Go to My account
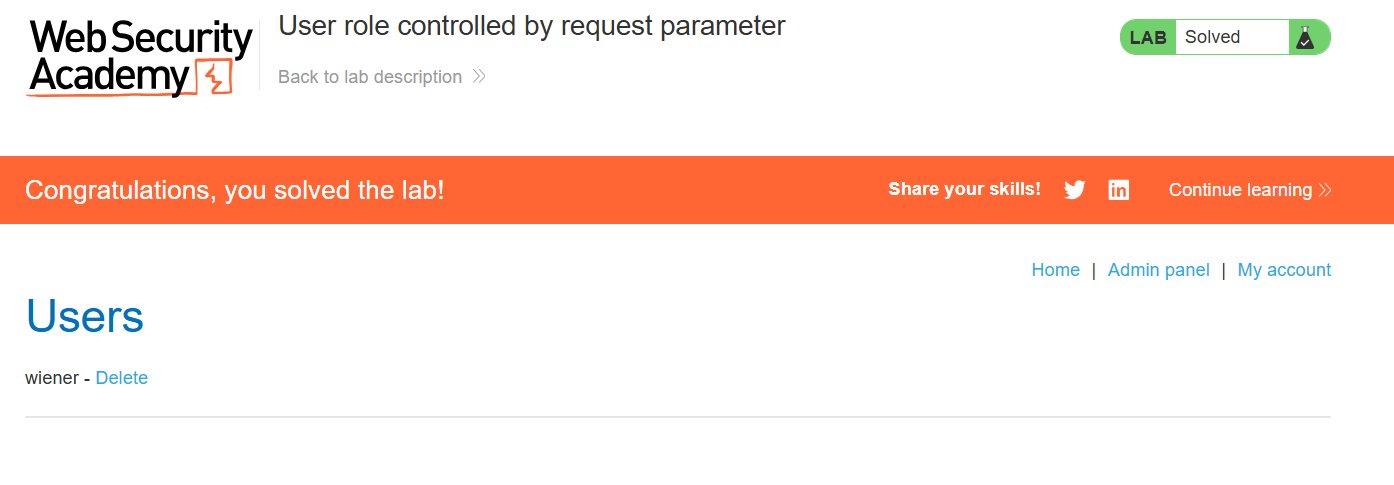 point(1284,270)
